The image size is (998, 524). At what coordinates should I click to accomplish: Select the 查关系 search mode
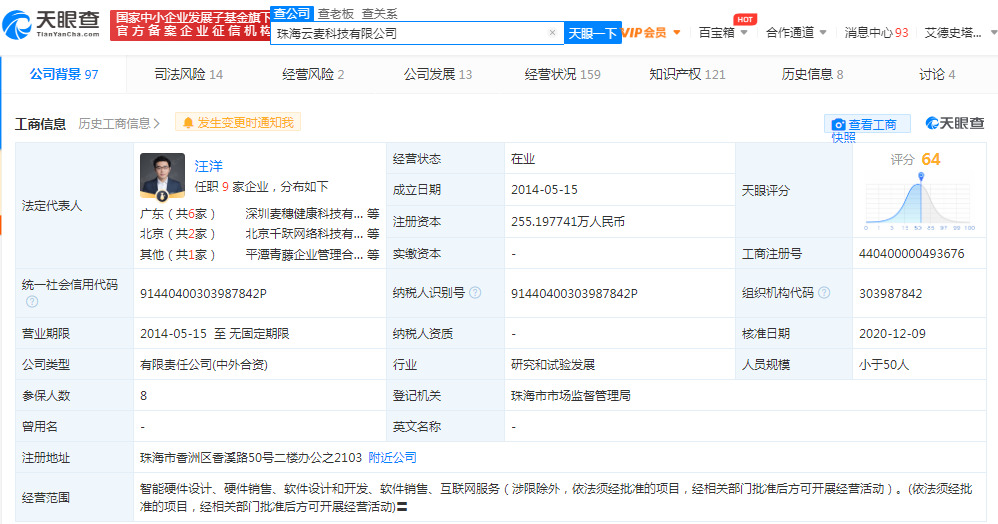[379, 13]
